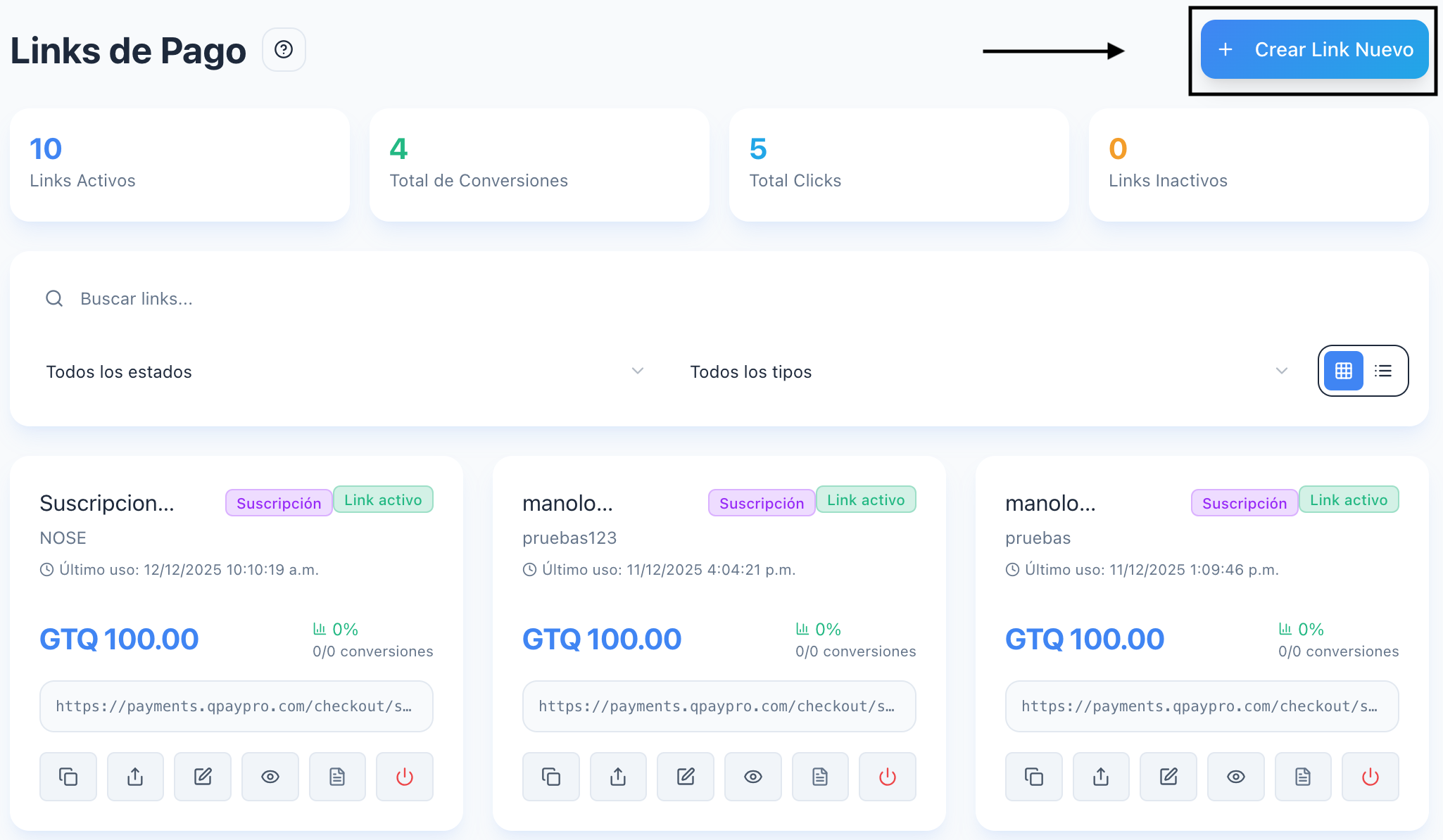Edit the pruebas123 link
1443x840 pixels.
[x=686, y=777]
